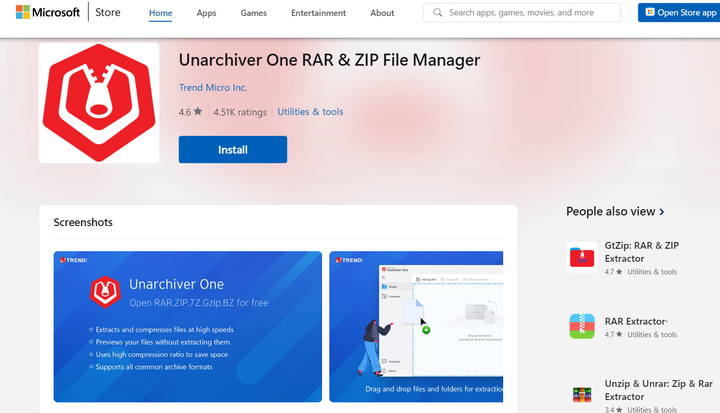Click the Screenshots heading

(83, 222)
